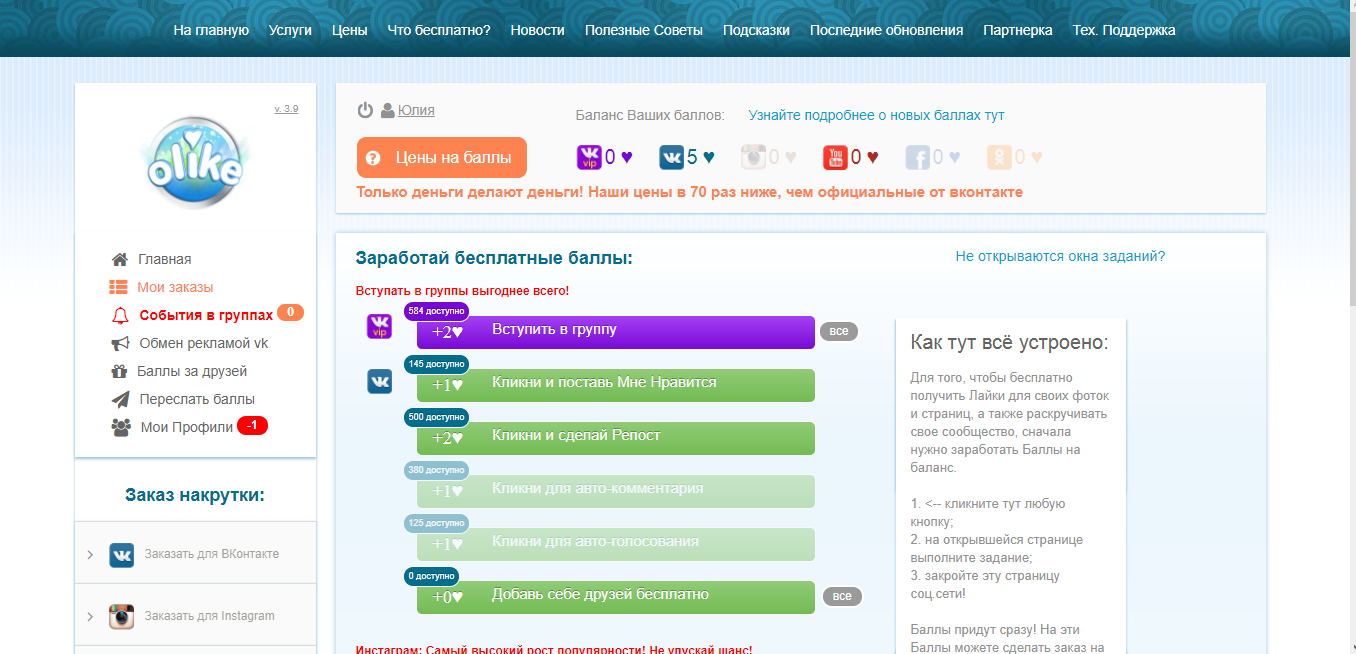Click the Цены на баллы button
Viewport: 1356px width, 654px height.
pos(442,158)
